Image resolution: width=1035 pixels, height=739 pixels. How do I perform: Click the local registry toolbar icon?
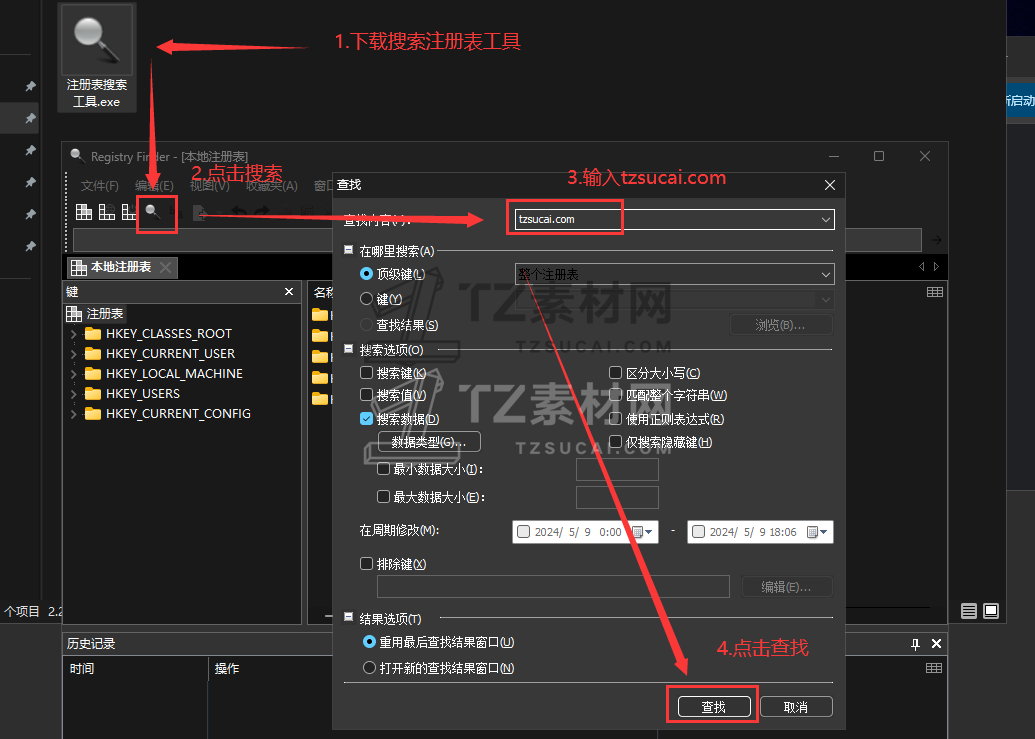(84, 212)
